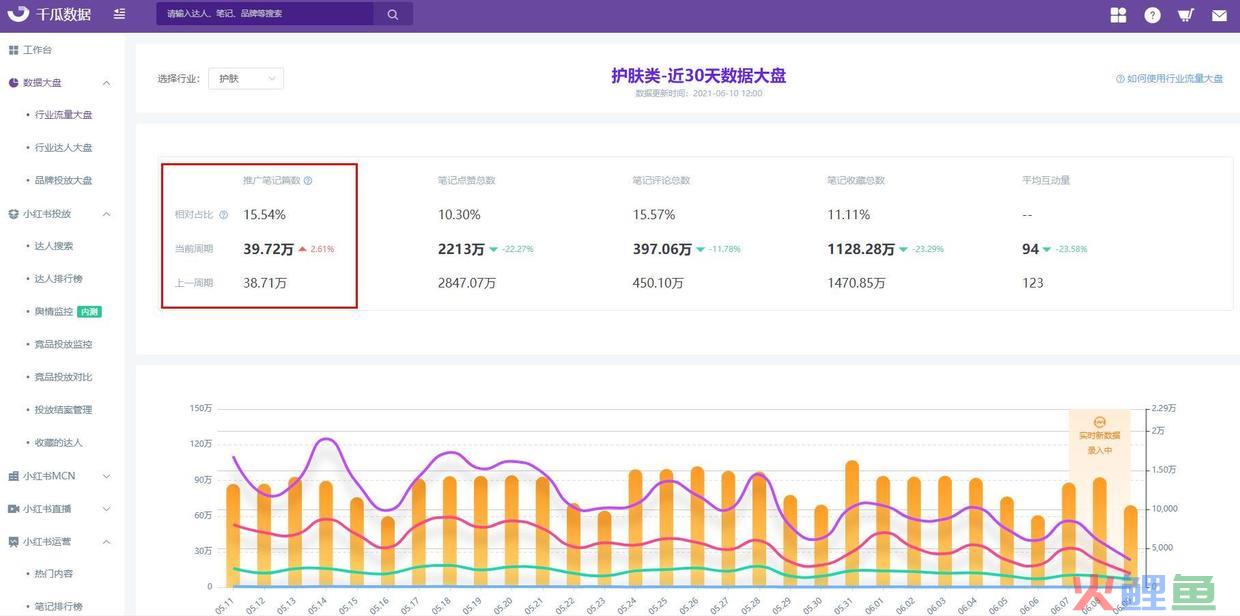Screen dimensions: 1240x616
Task: Click the 小红书运营 icon in sidebar
Action: click(x=14, y=542)
